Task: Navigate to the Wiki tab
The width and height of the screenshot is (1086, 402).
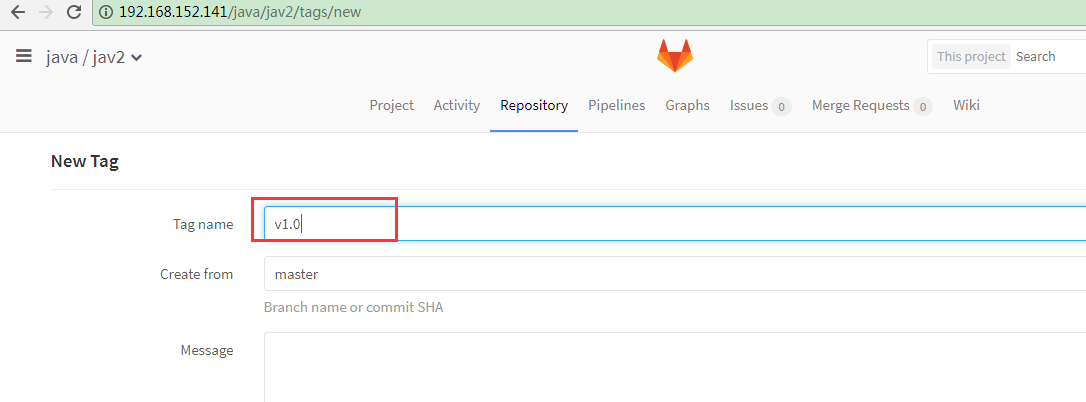Action: (x=966, y=105)
